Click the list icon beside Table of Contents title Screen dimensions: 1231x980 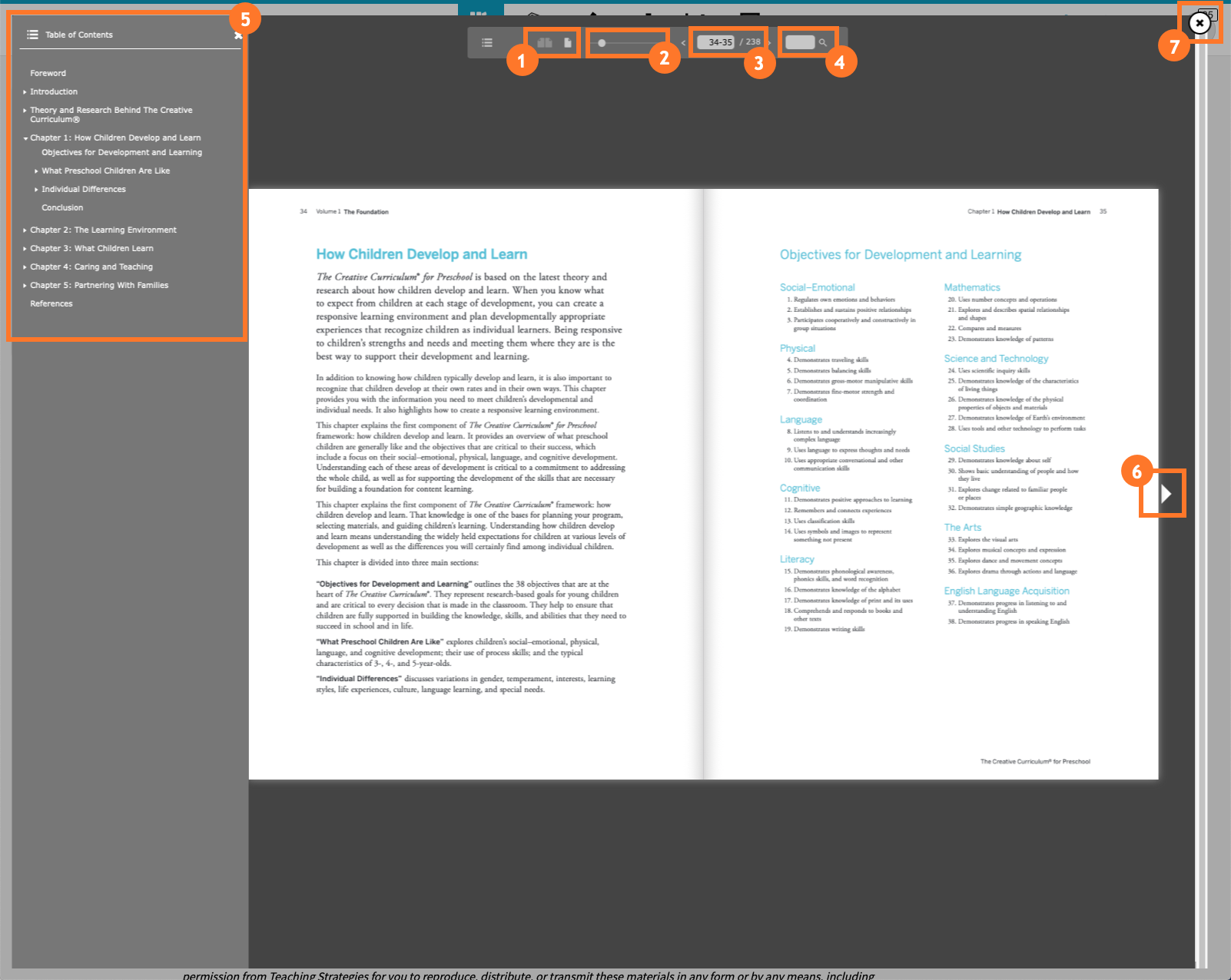32,35
